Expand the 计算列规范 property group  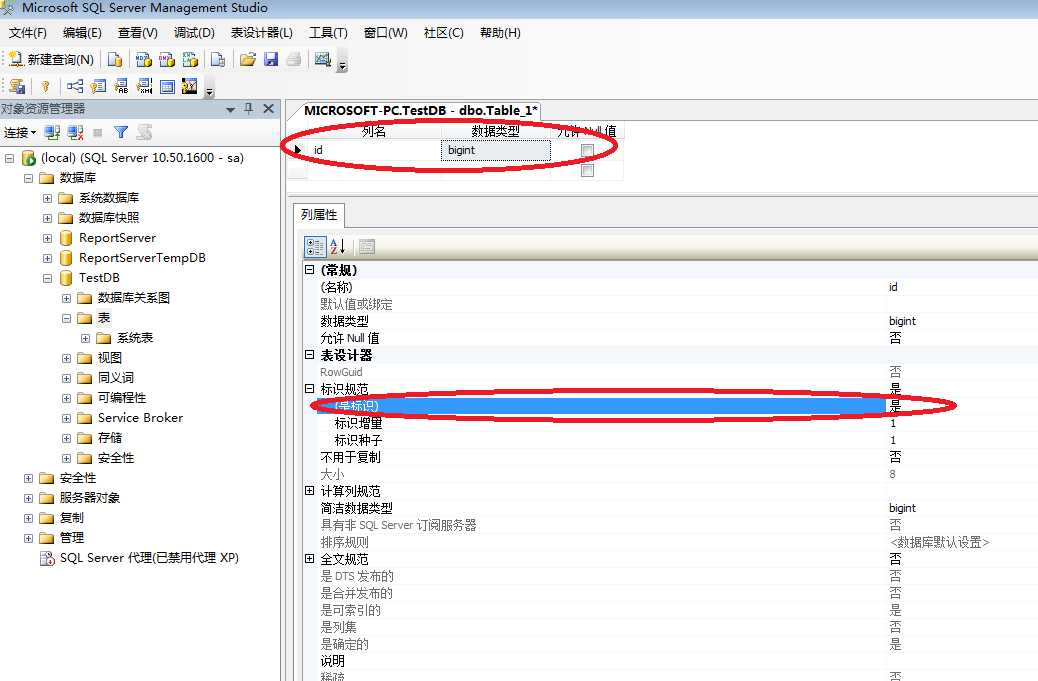point(309,490)
